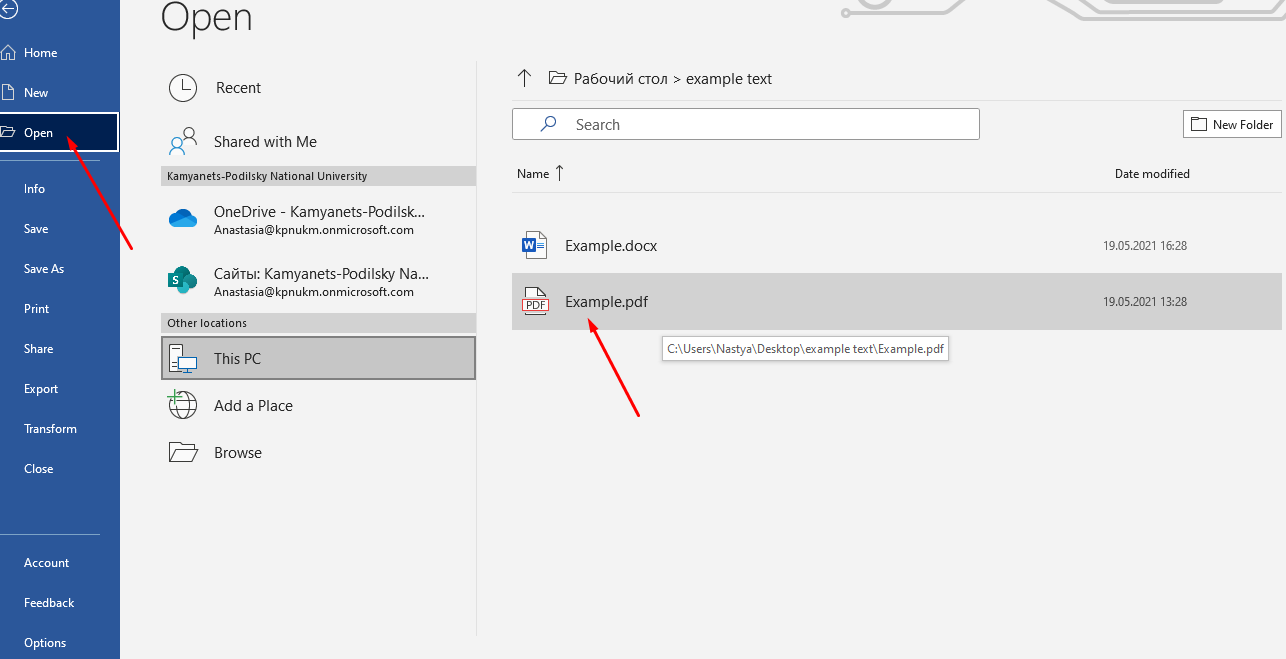
Task: Navigate to the Рабочий стол breadcrumb
Action: pos(610,78)
